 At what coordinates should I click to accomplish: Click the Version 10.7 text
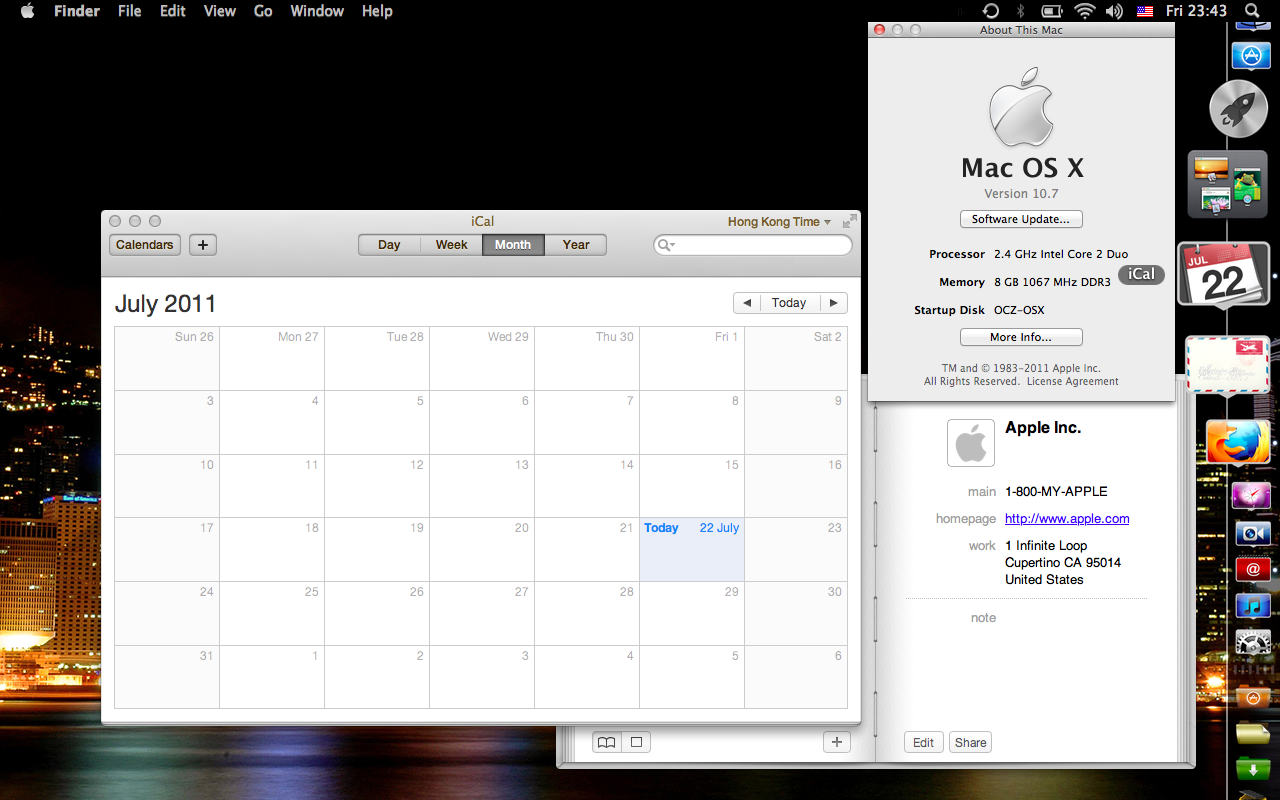[x=1021, y=194]
